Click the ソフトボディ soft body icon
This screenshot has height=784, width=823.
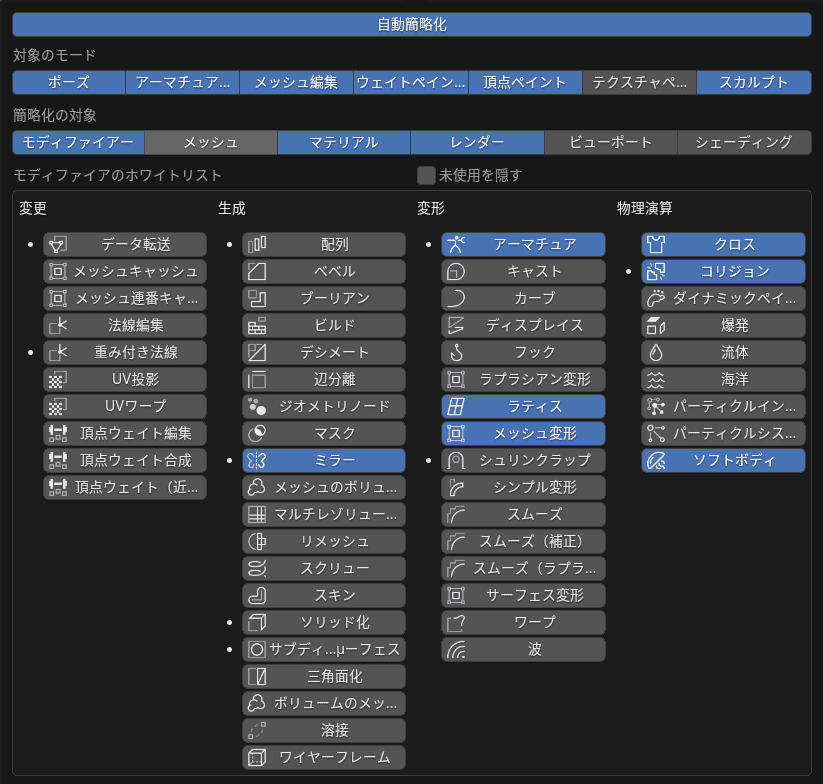click(656, 460)
